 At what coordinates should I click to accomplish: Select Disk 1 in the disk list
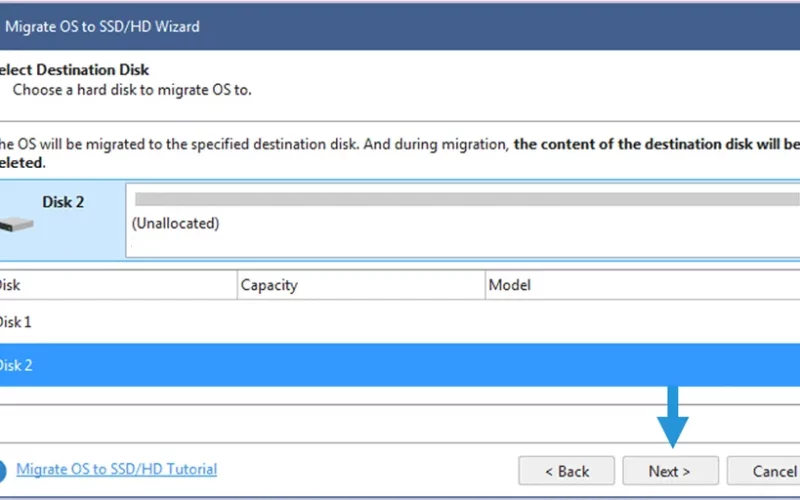[400, 322]
